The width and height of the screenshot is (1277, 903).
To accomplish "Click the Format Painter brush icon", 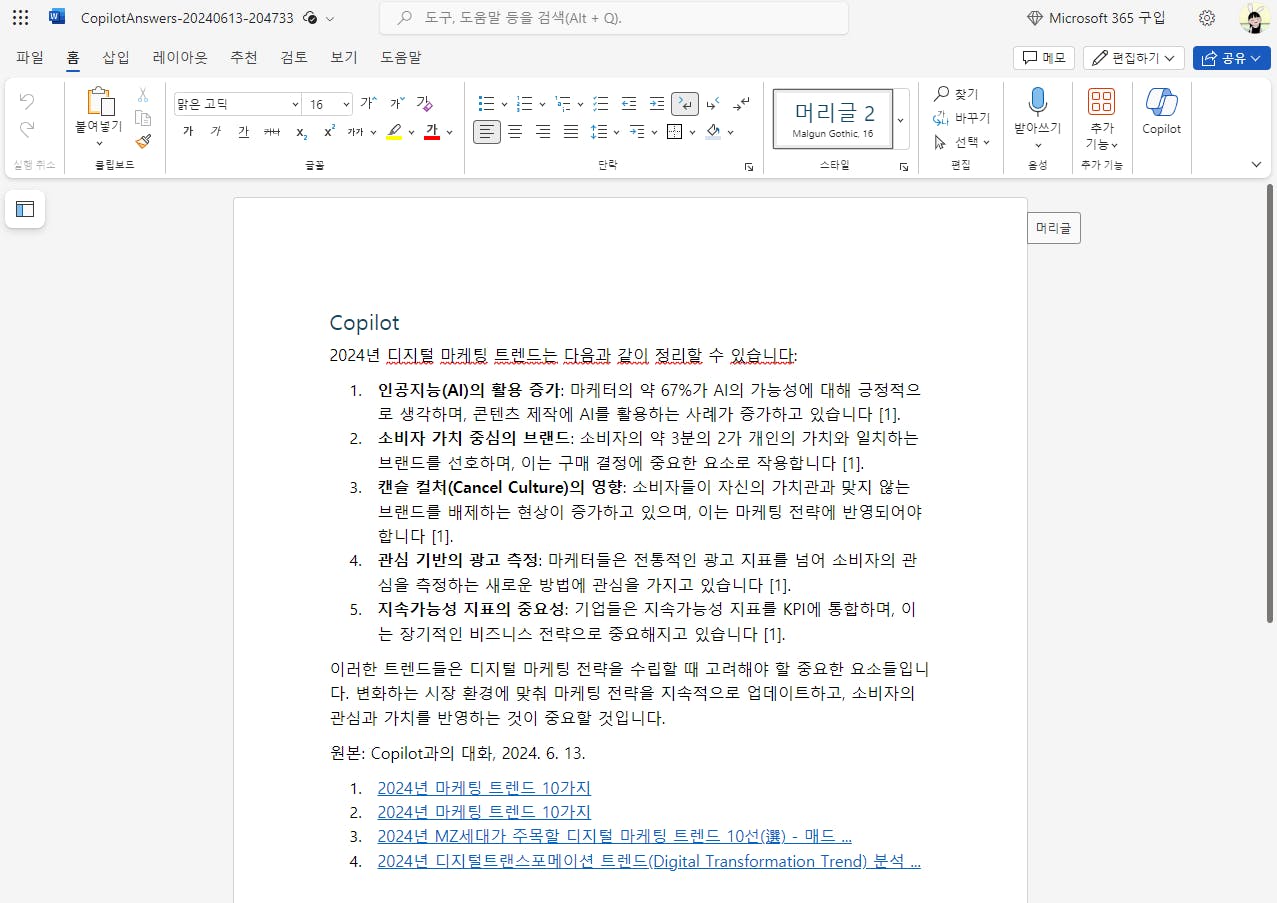I will [143, 141].
